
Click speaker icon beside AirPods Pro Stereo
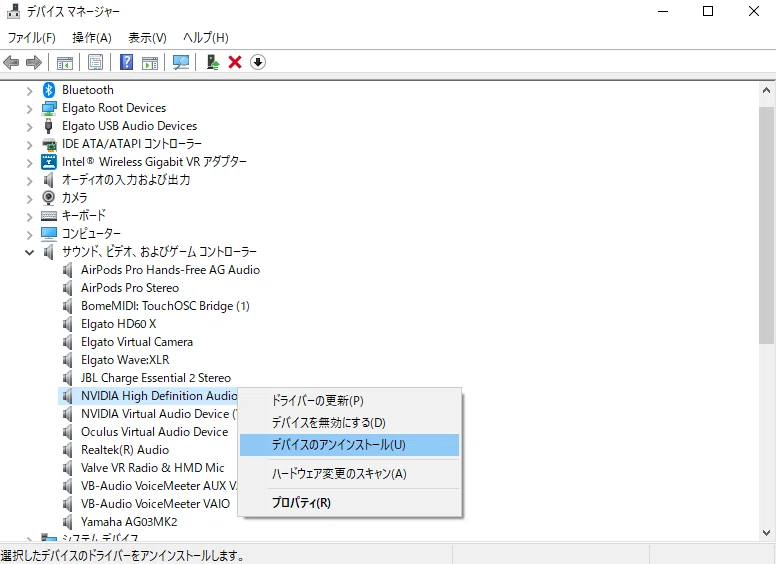68,288
